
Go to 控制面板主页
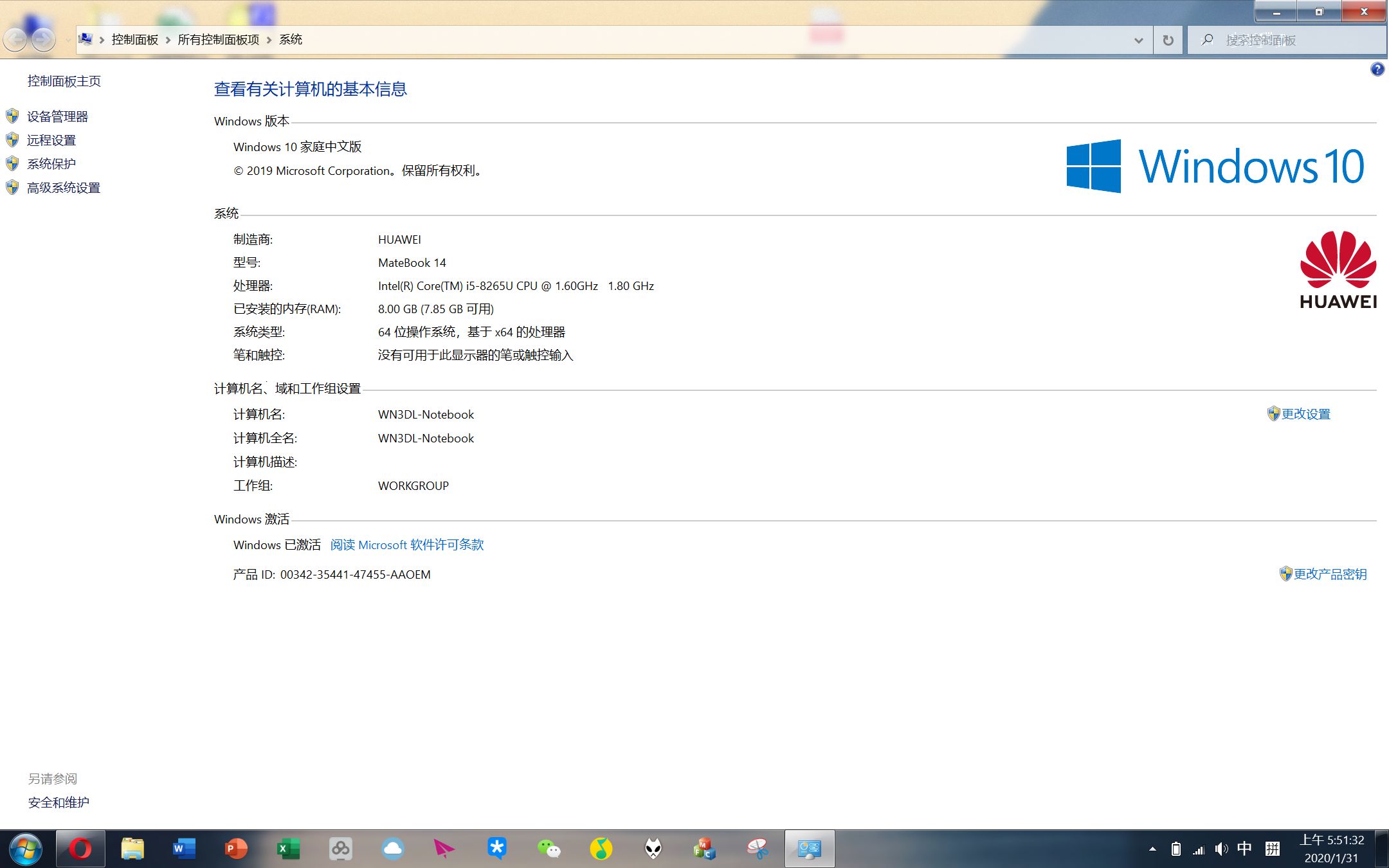coord(64,81)
